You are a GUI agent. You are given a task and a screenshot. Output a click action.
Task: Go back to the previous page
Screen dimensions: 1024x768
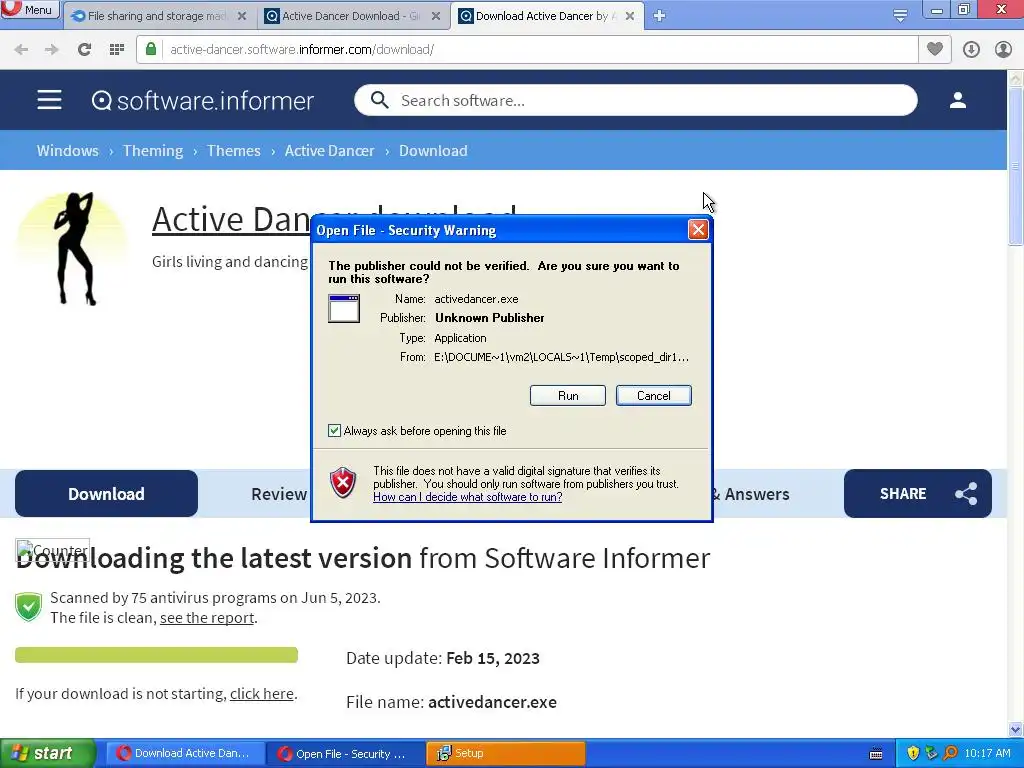21,50
